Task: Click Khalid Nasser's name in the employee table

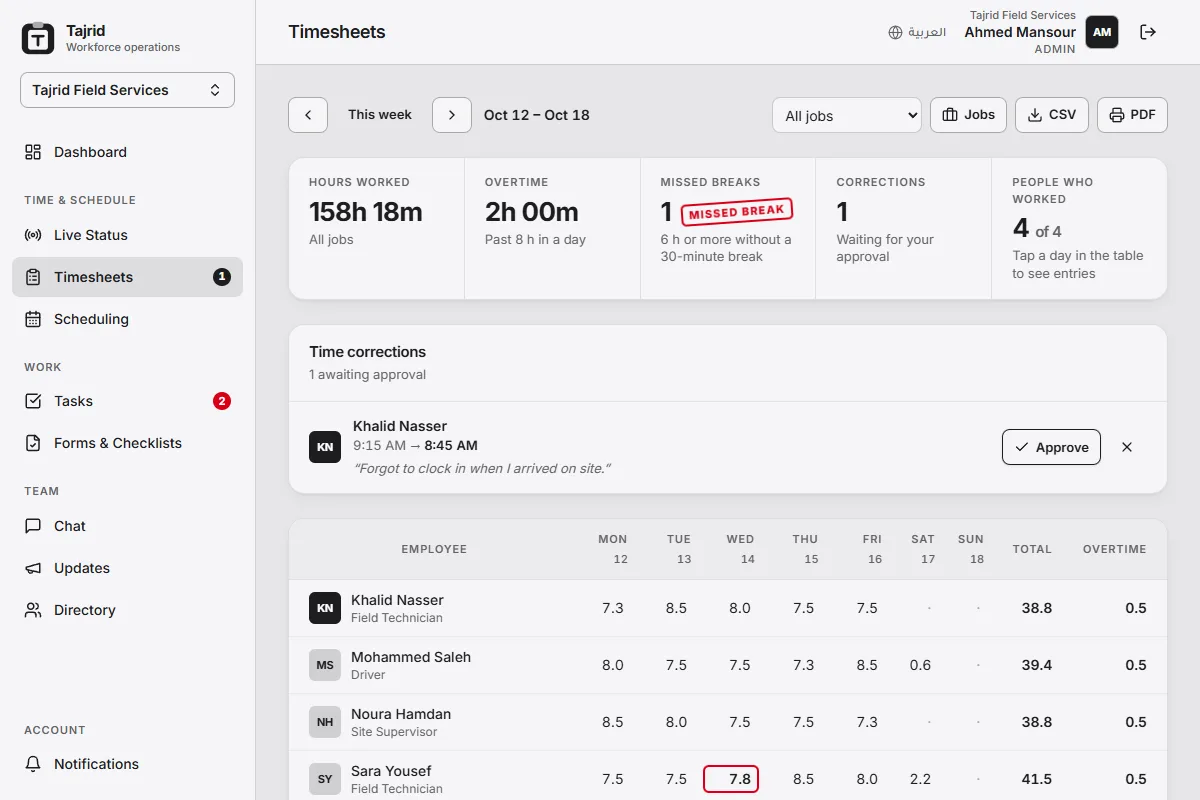Action: pyautogui.click(x=397, y=600)
